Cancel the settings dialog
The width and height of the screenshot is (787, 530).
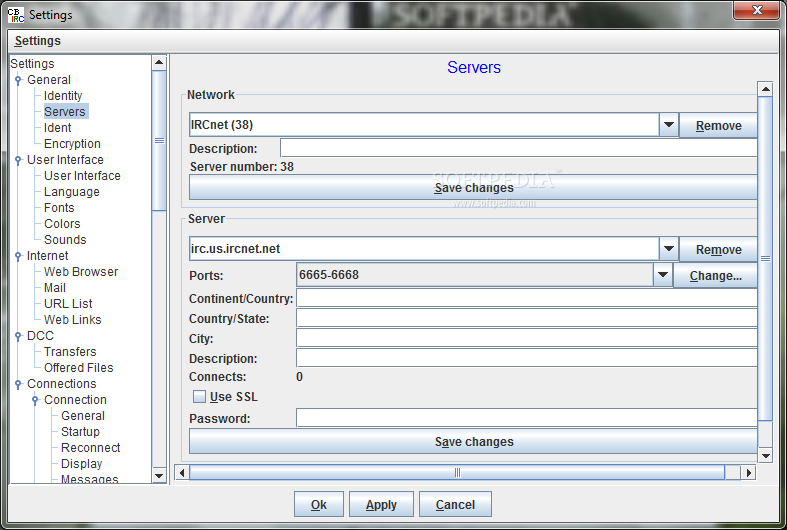click(455, 504)
